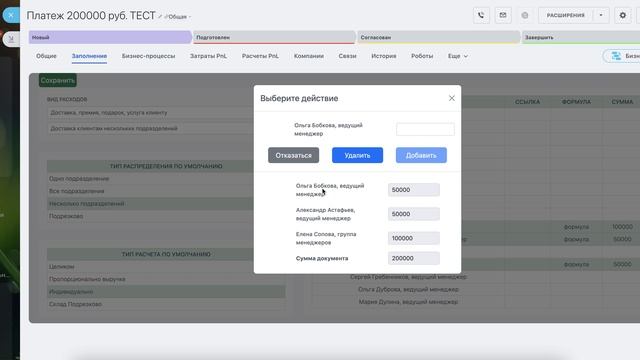Expand the РАСШИРЕНИЯ dropdown arrow
The height and width of the screenshot is (360, 640).
click(x=601, y=16)
